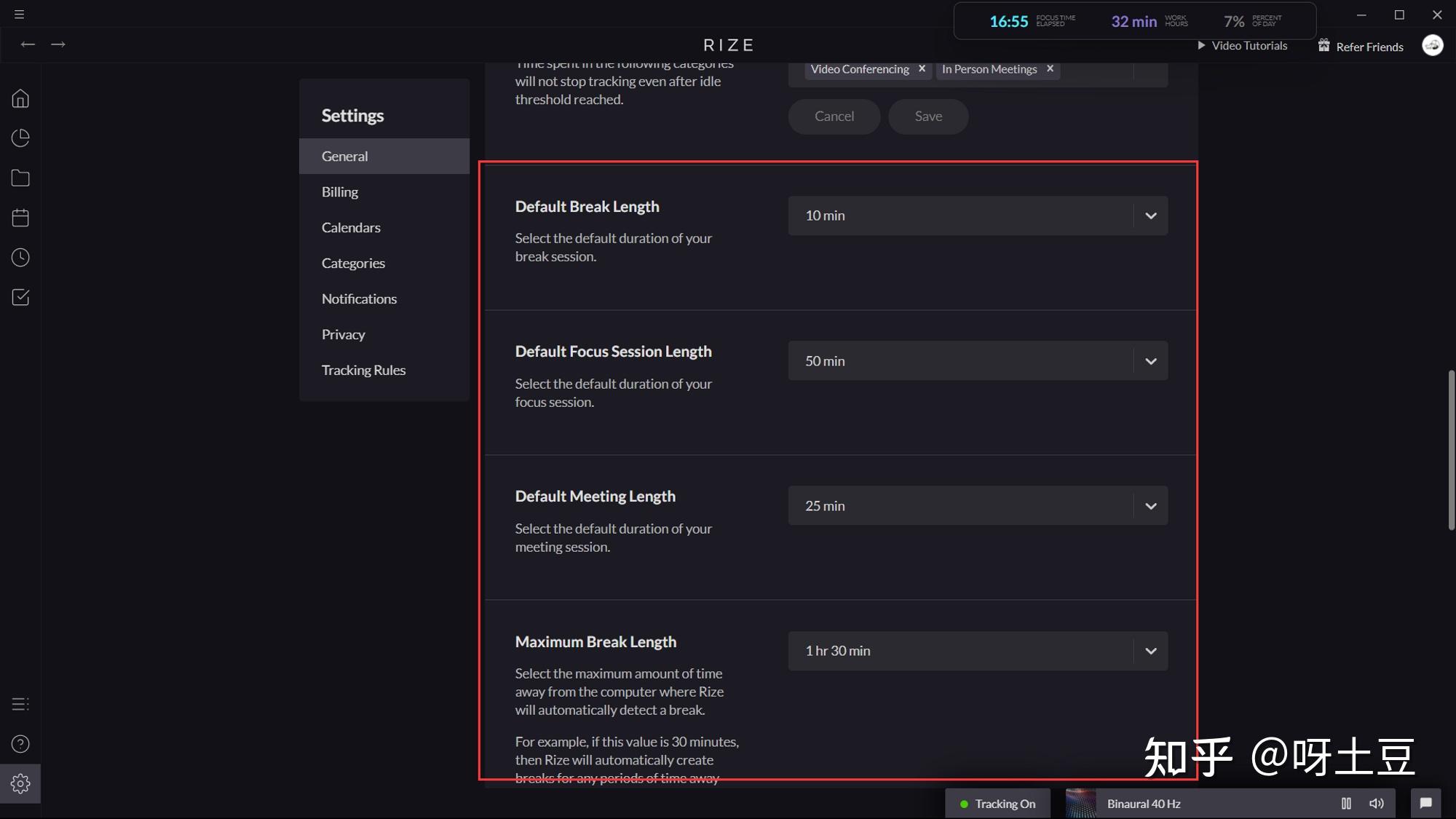Open the clock history sidebar icon
Screen dimensions: 1456x819
click(20, 258)
